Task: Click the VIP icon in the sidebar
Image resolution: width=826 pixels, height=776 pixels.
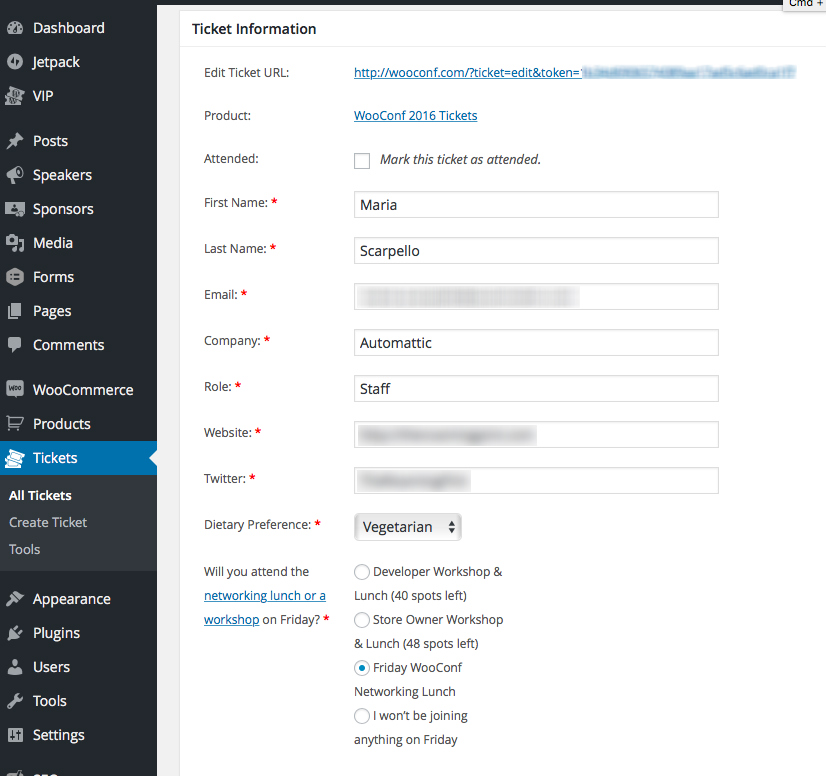Action: click(15, 96)
